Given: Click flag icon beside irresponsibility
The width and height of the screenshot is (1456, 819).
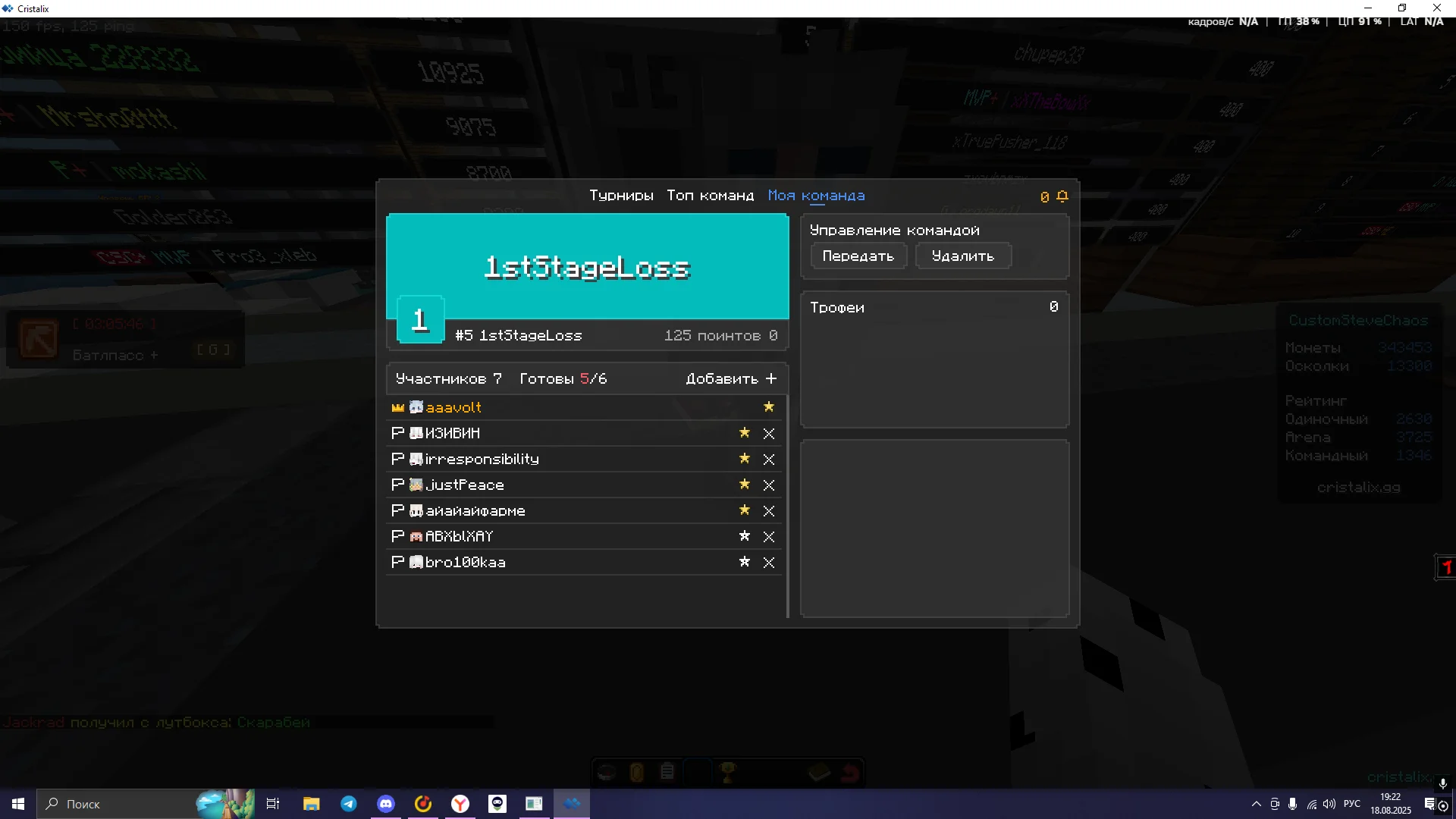Looking at the screenshot, I should point(397,459).
